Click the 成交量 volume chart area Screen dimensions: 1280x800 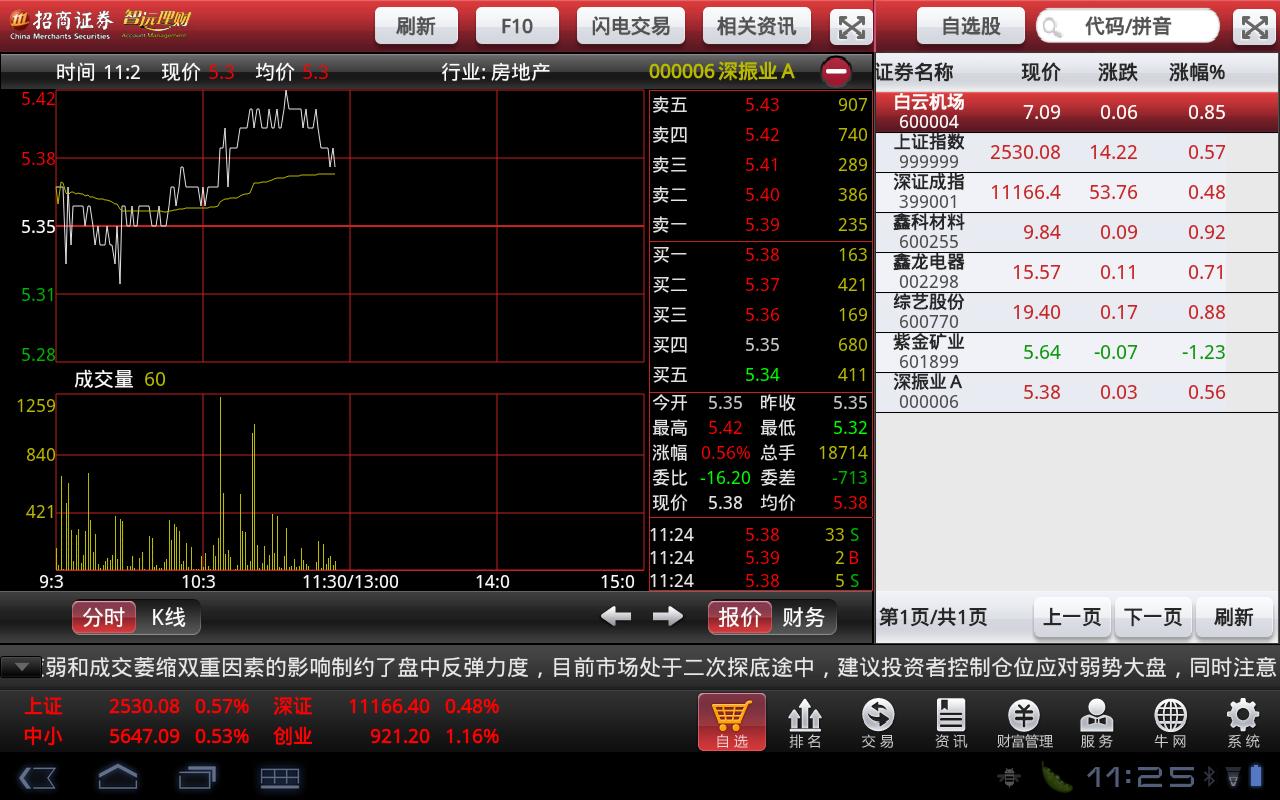pos(350,482)
